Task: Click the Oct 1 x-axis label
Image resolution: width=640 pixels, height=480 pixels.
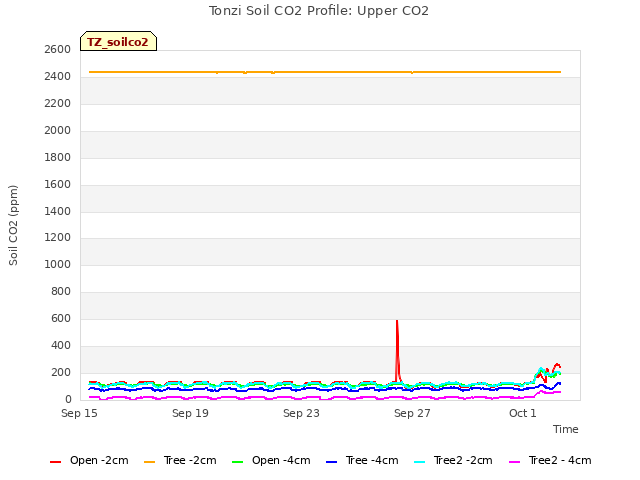Action: pyautogui.click(x=522, y=413)
